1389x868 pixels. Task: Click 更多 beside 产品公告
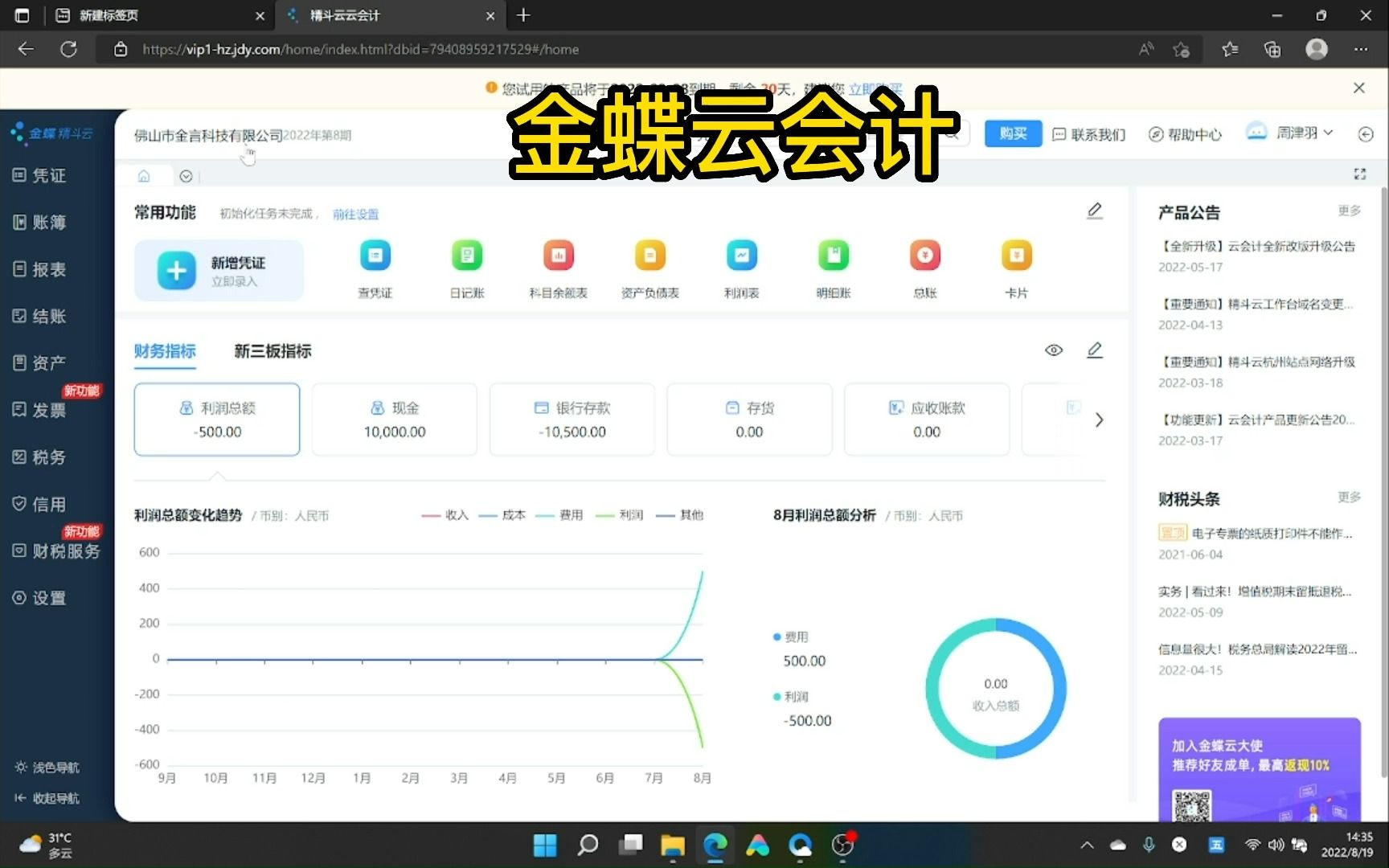click(x=1350, y=211)
